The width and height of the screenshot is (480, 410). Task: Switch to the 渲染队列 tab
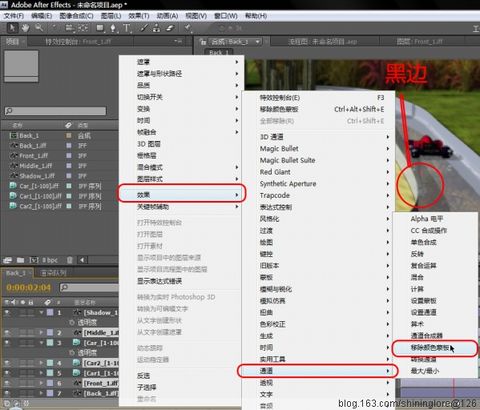pos(53,273)
